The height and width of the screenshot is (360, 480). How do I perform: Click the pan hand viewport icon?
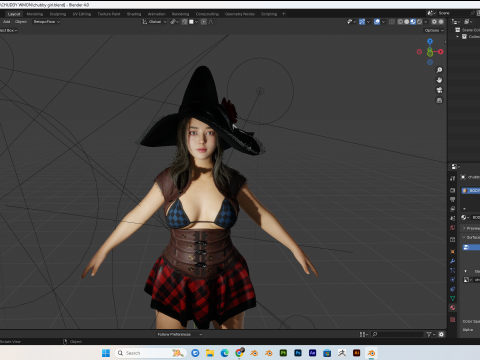439,80
